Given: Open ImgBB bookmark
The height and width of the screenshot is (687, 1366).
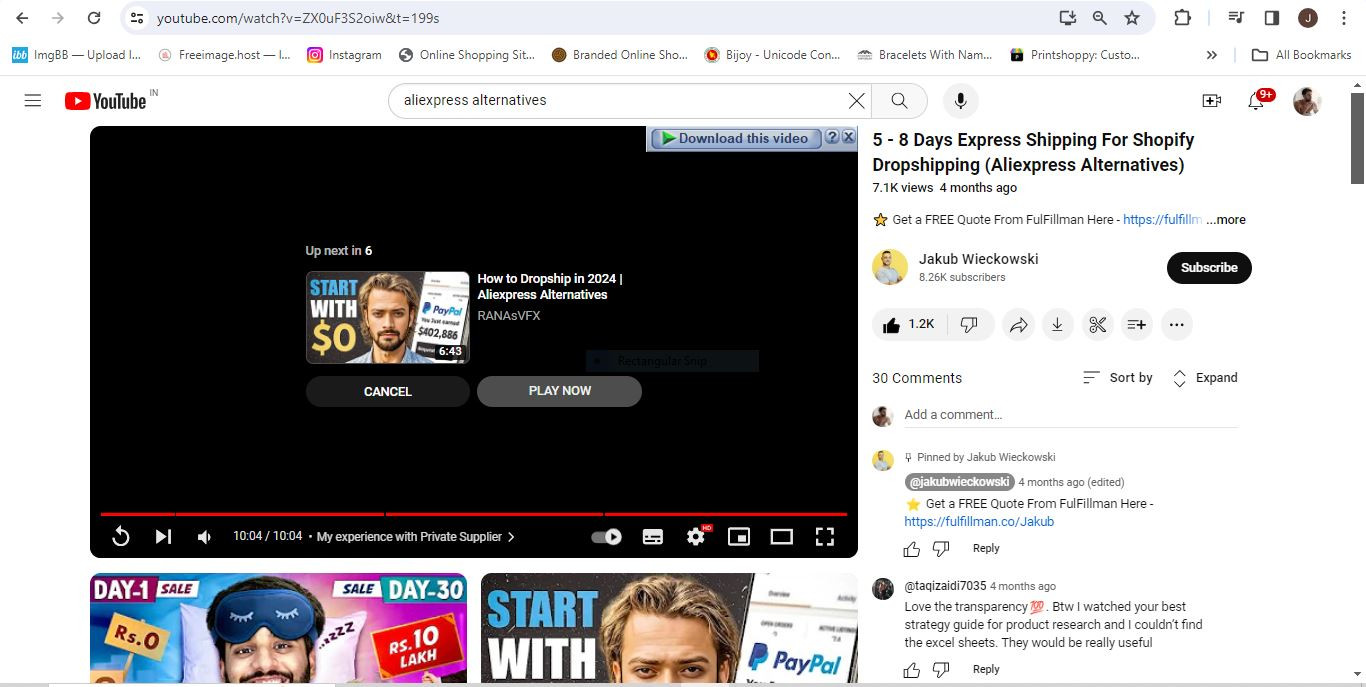Looking at the screenshot, I should tap(77, 55).
